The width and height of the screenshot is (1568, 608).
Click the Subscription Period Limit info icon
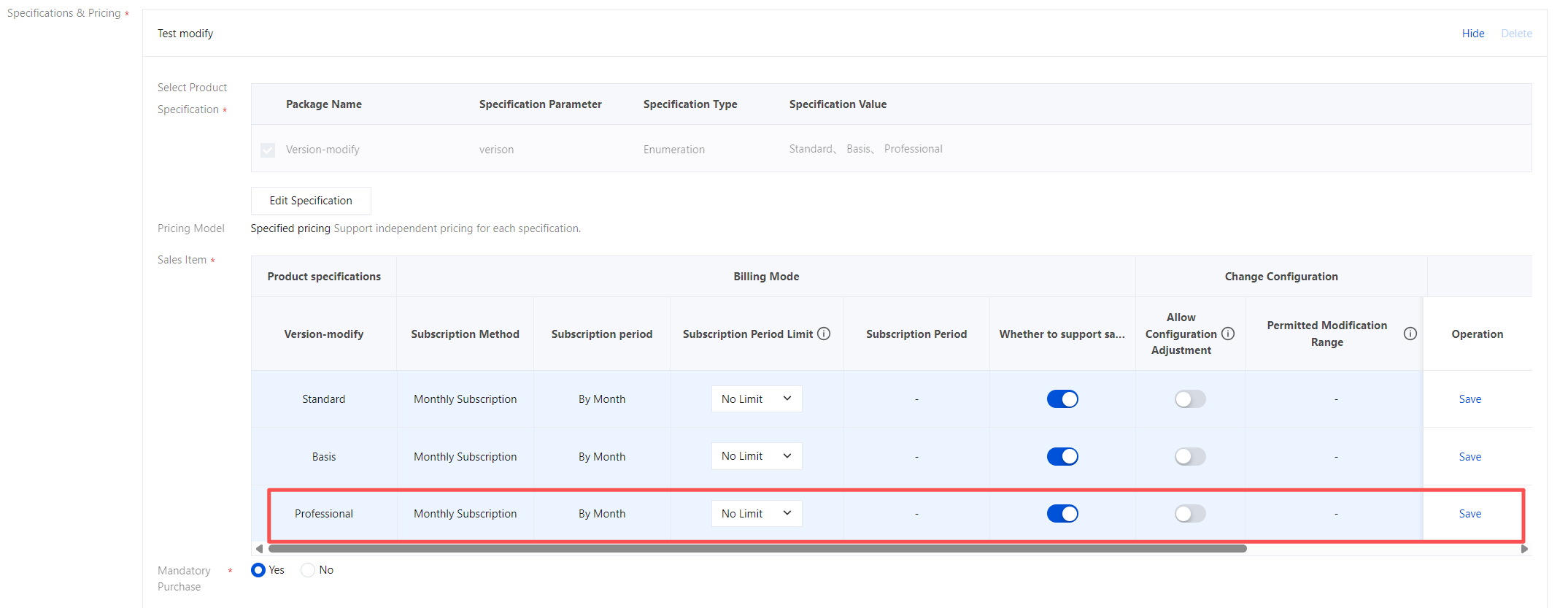click(x=824, y=334)
